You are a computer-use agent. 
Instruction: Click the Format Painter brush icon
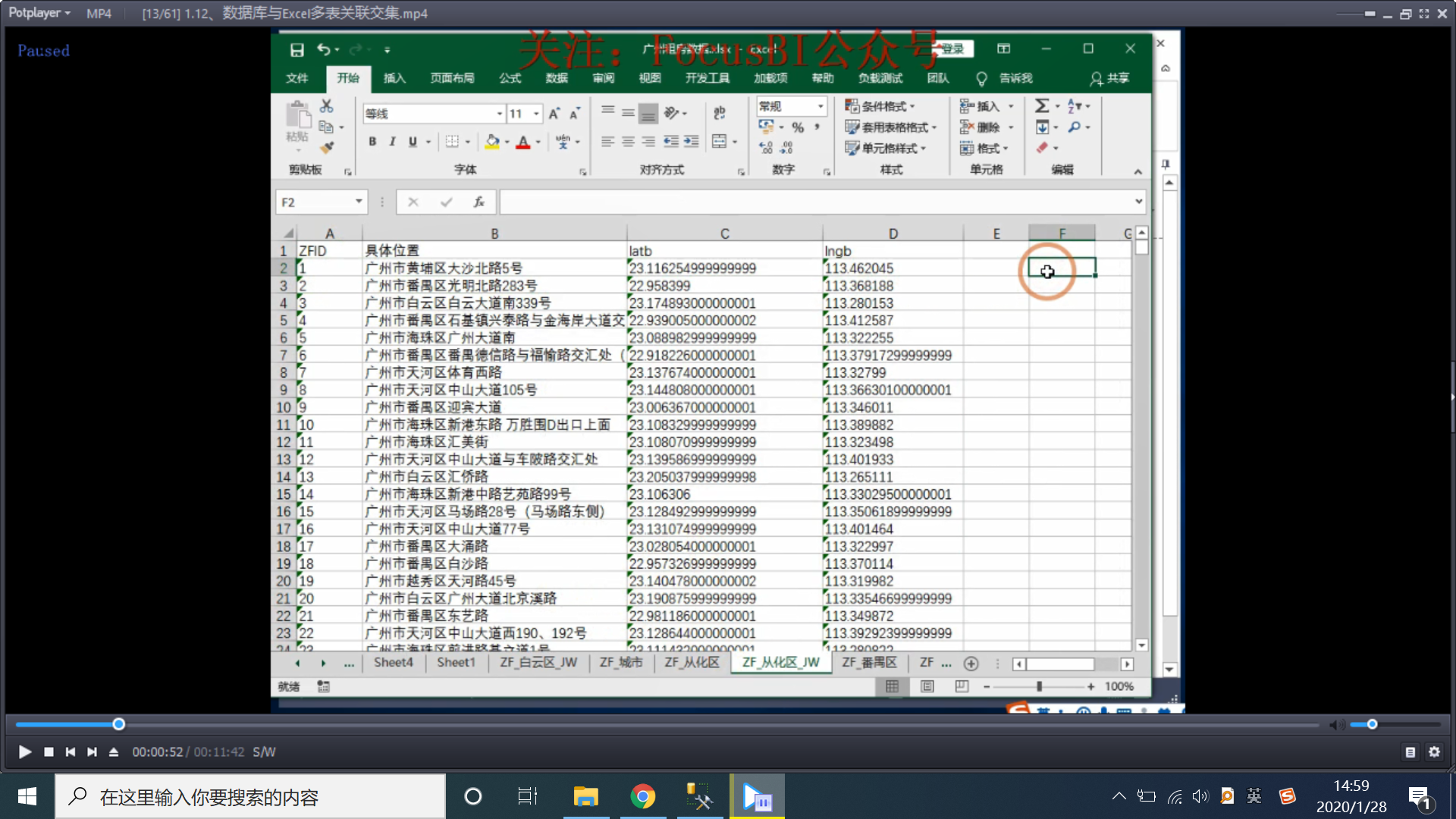click(327, 147)
